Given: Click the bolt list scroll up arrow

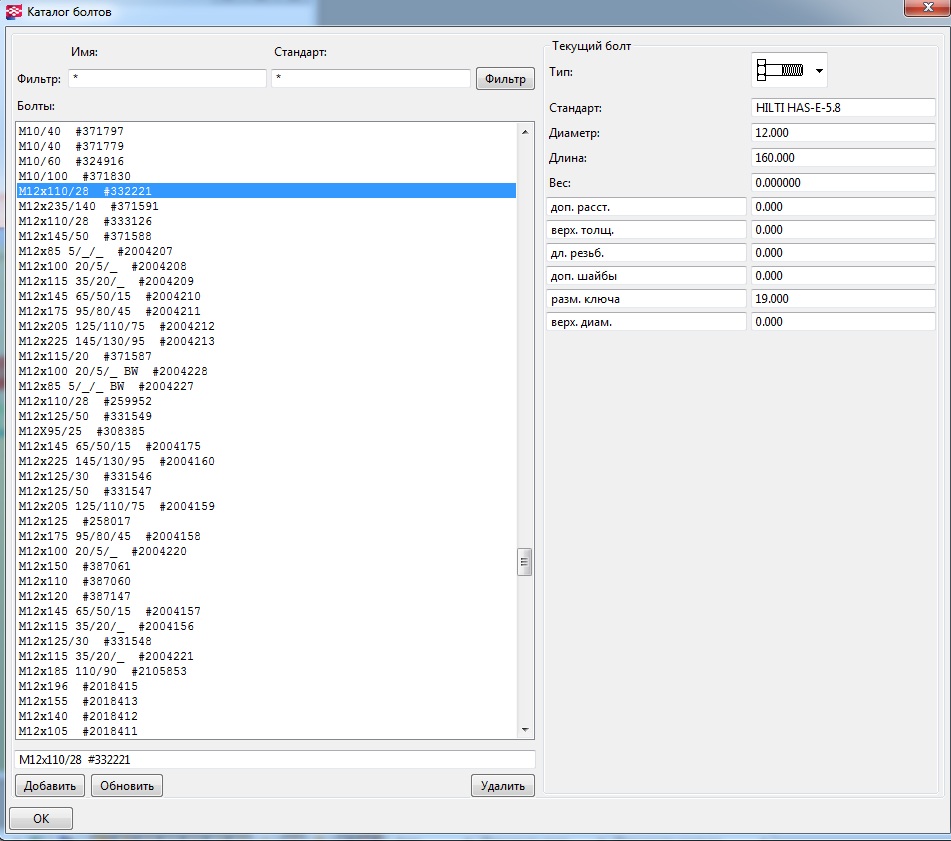Looking at the screenshot, I should (524, 132).
